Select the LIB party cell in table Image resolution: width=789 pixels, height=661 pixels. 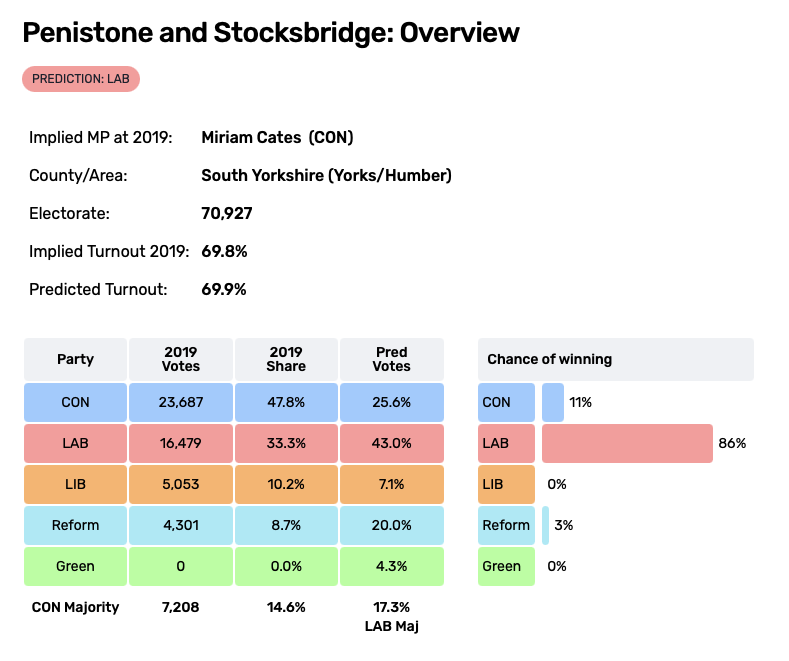76,485
